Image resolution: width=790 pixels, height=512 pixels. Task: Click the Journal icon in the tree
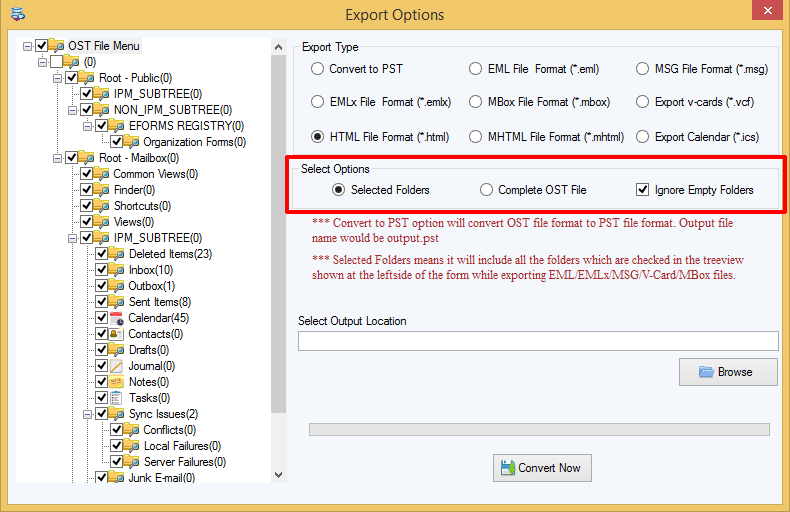[116, 366]
